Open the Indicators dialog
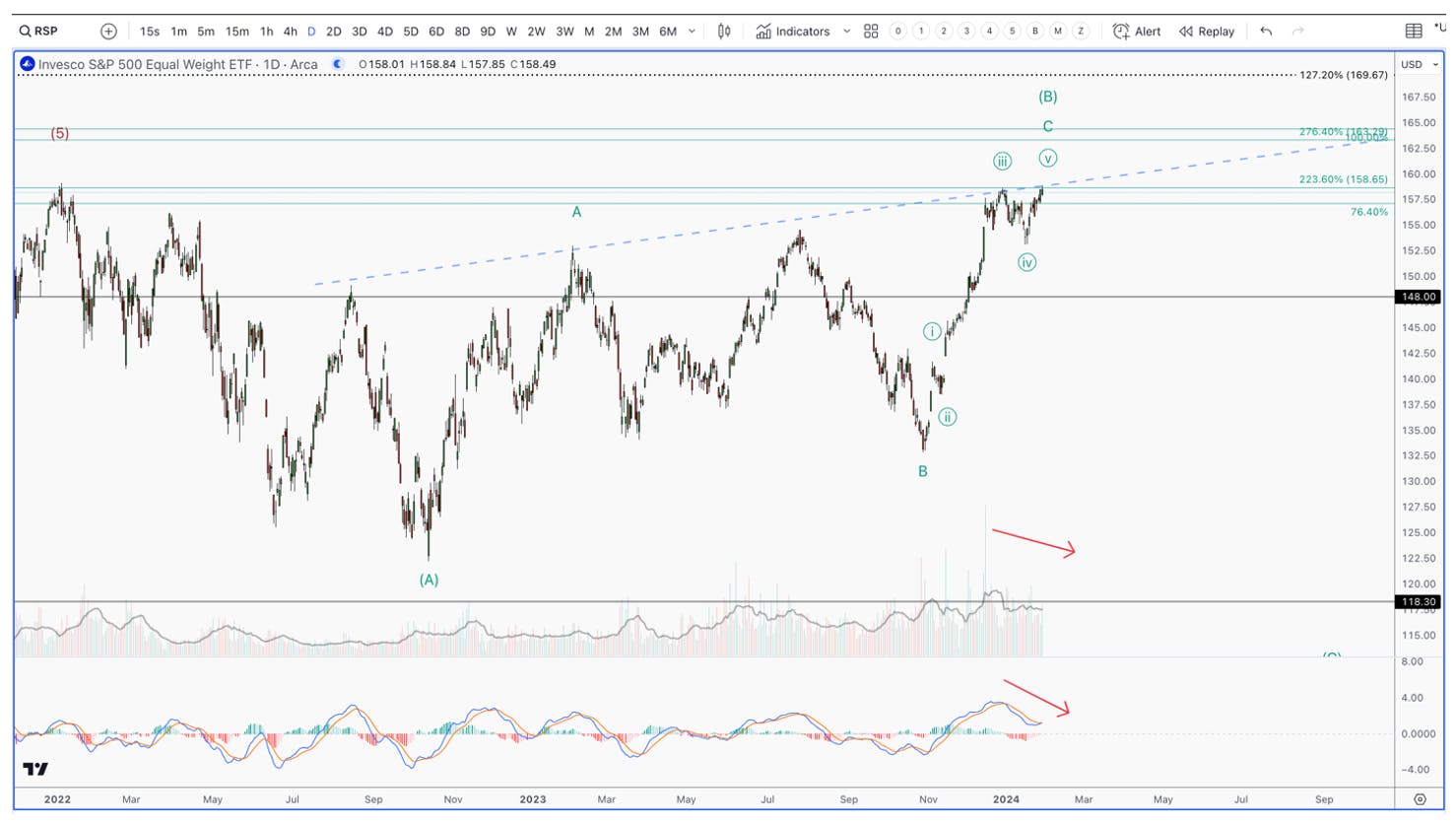The width and height of the screenshot is (1456, 822). [793, 32]
